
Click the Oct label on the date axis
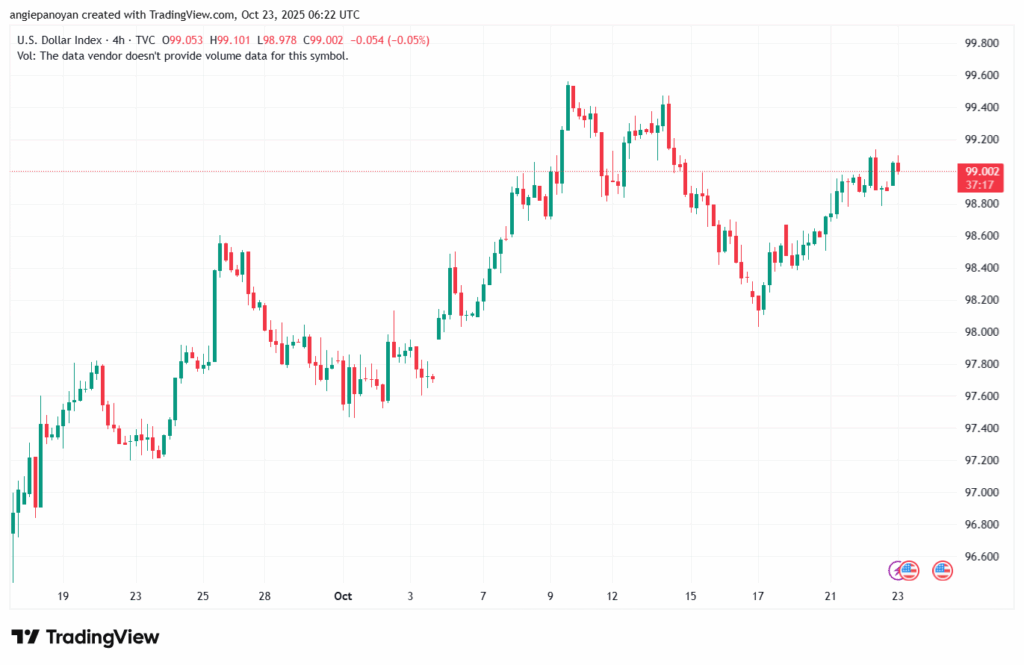(x=343, y=596)
